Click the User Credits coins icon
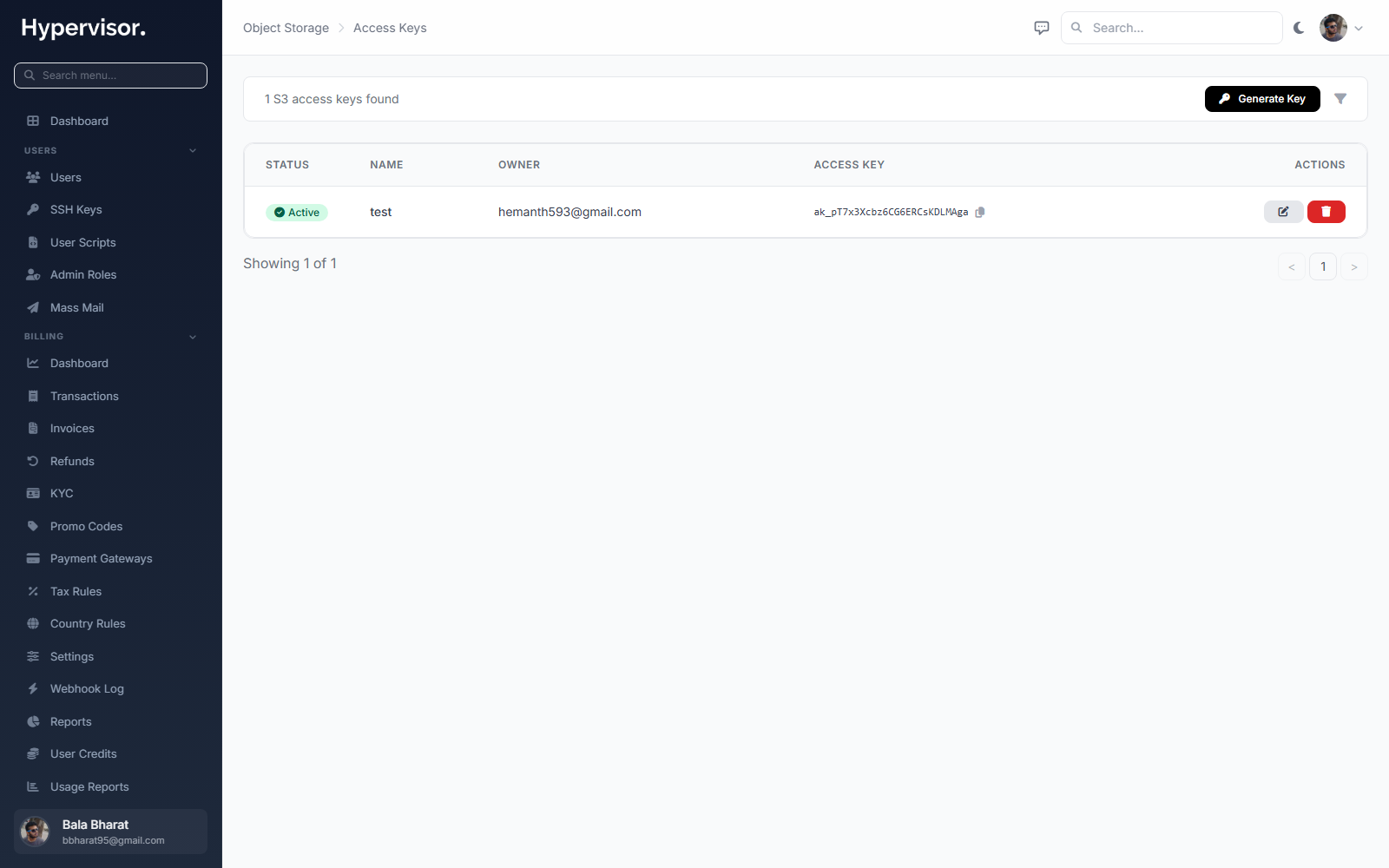Screen dimensions: 1389x868 [x=33, y=753]
